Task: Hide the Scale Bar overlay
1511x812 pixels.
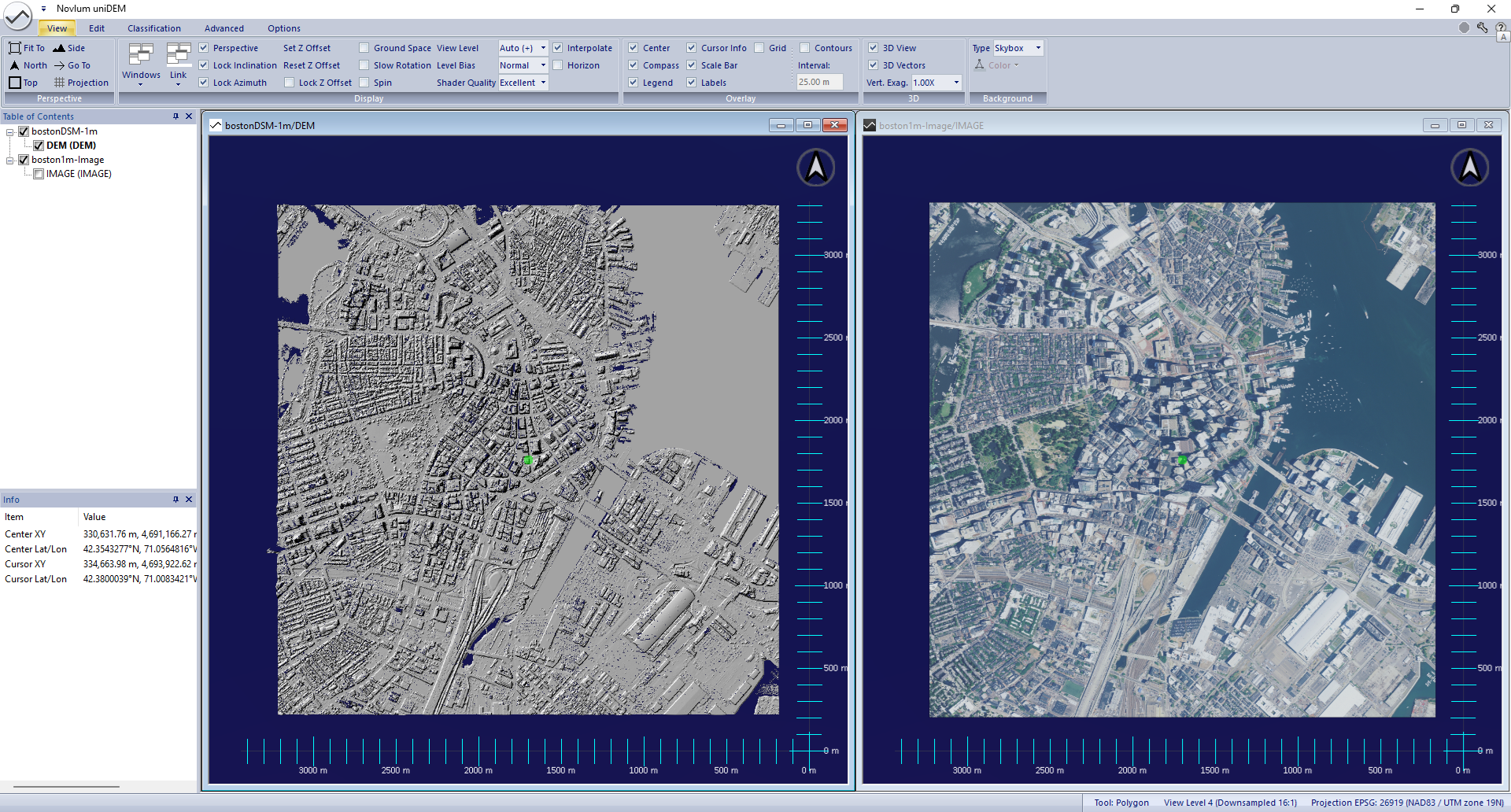Action: (692, 65)
